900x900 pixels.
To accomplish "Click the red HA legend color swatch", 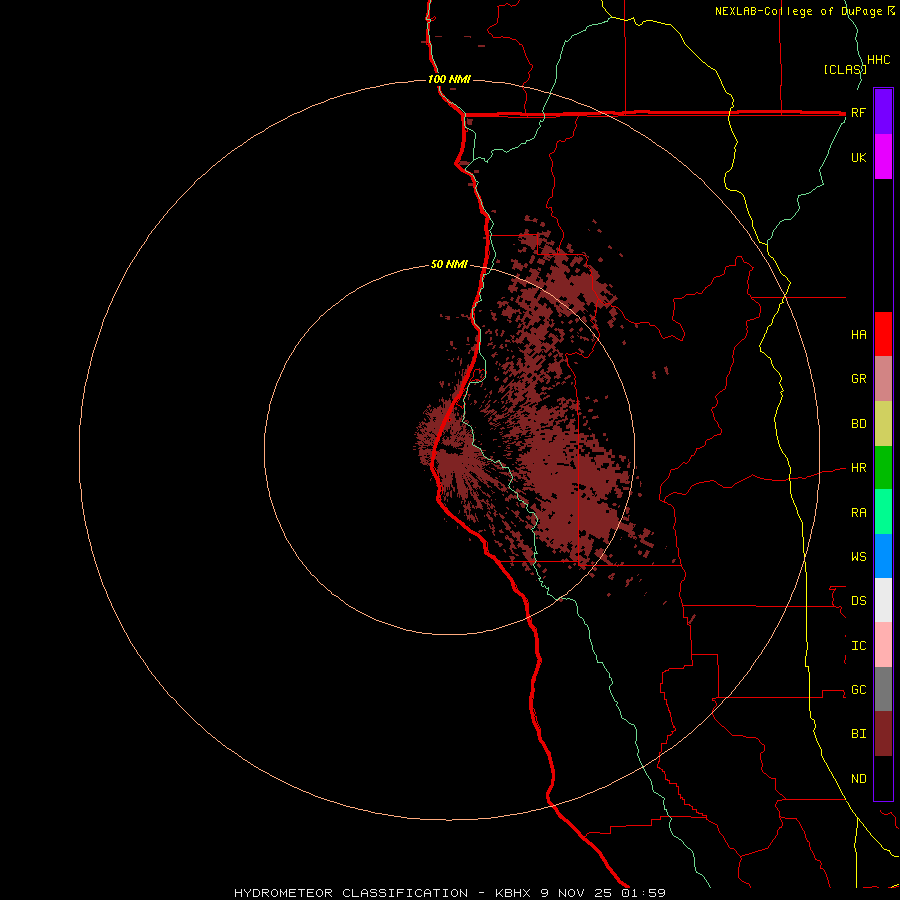I will pos(883,334).
